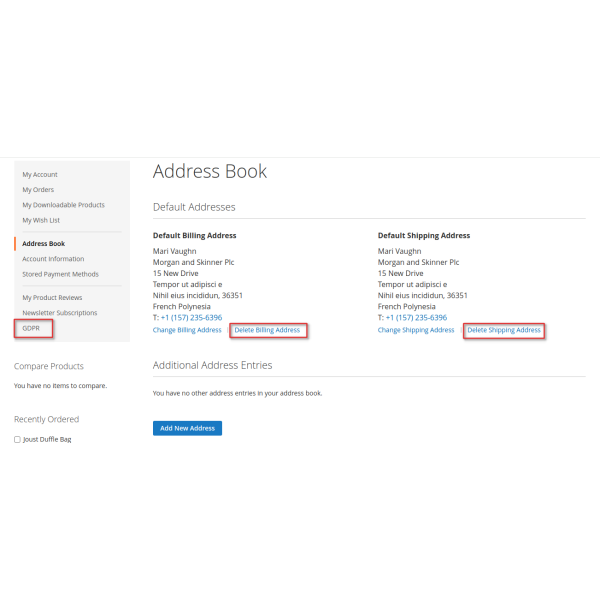This screenshot has height=600, width=600.
Task: Open My Product Reviews
Action: pos(52,297)
